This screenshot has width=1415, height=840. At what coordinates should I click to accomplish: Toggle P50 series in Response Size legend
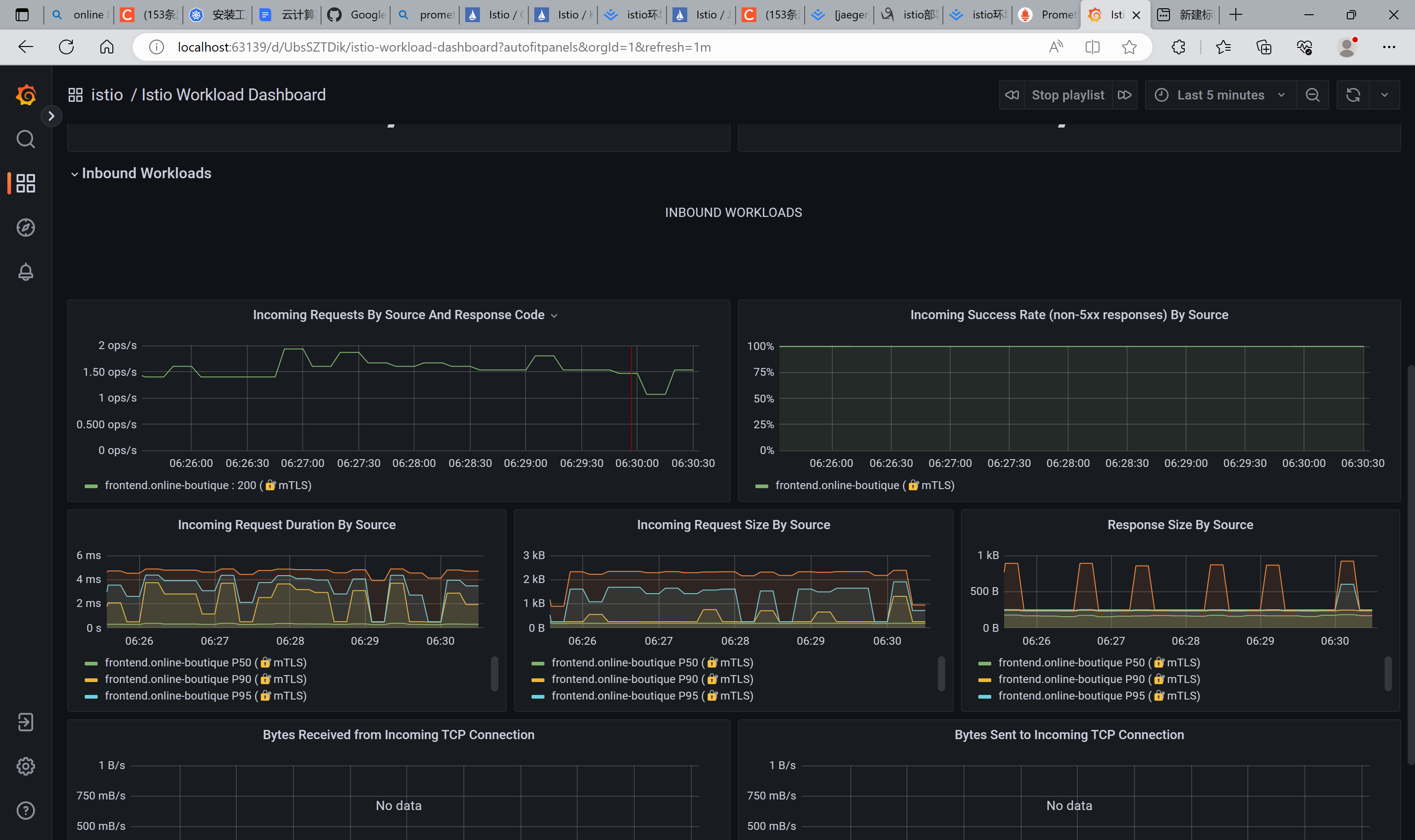[1099, 662]
